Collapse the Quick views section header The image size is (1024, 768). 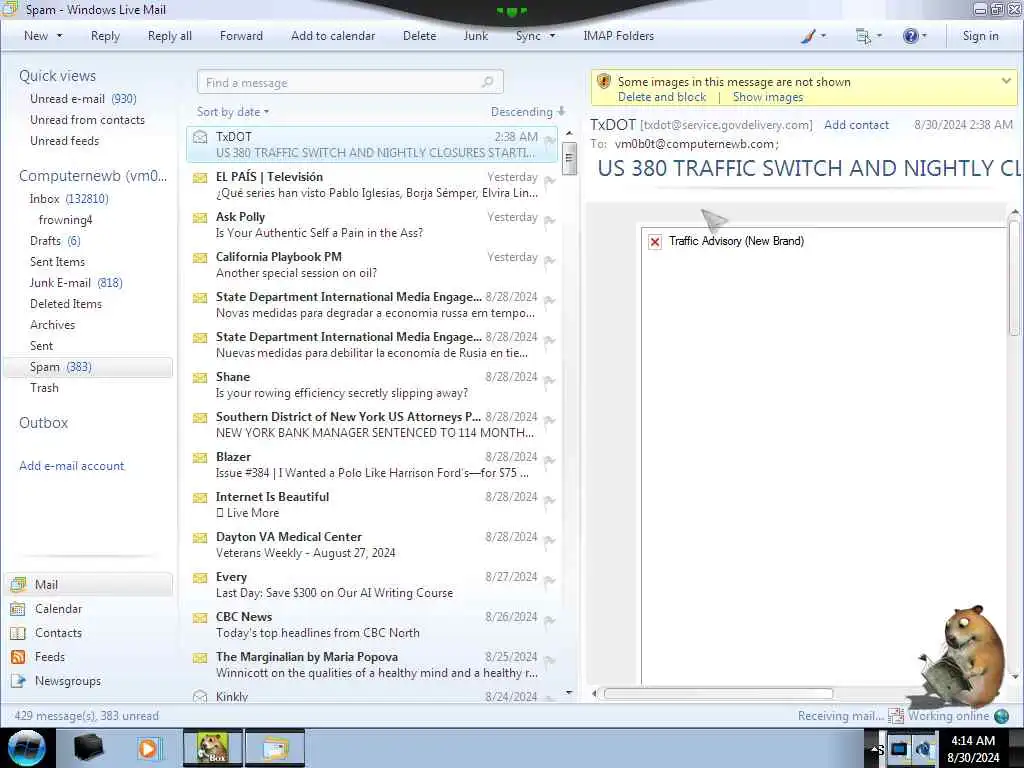pos(57,76)
